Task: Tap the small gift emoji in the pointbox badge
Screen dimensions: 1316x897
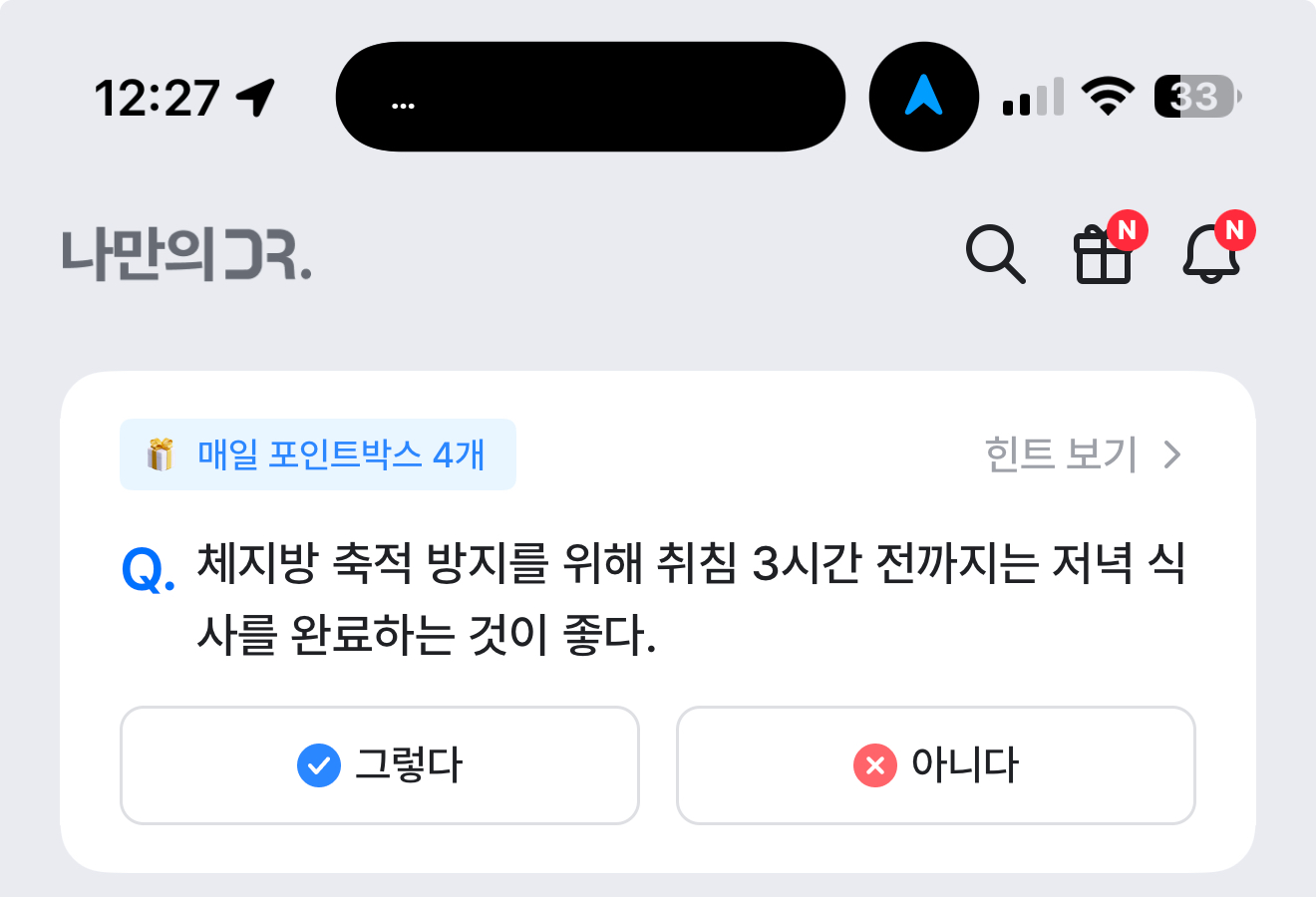Action: [x=161, y=454]
